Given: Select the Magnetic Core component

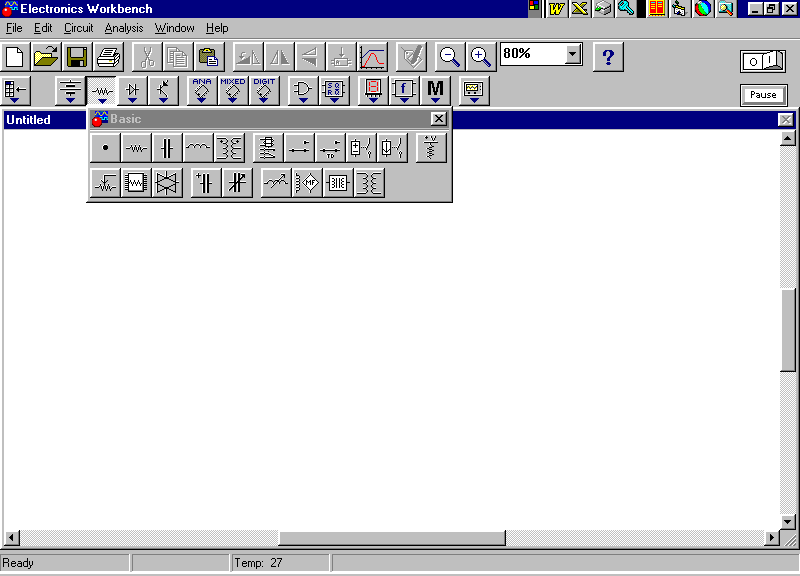Looking at the screenshot, I should (x=338, y=183).
